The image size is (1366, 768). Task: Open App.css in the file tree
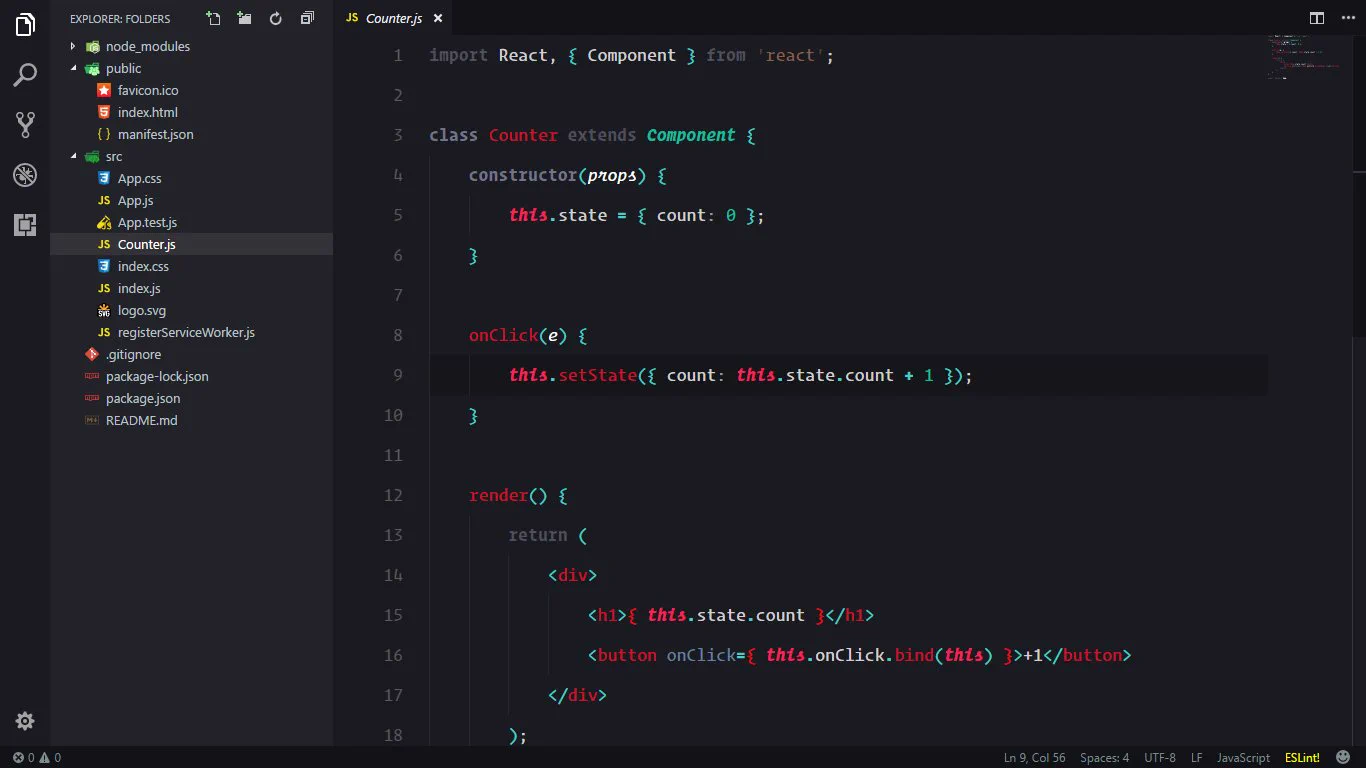coord(191,178)
